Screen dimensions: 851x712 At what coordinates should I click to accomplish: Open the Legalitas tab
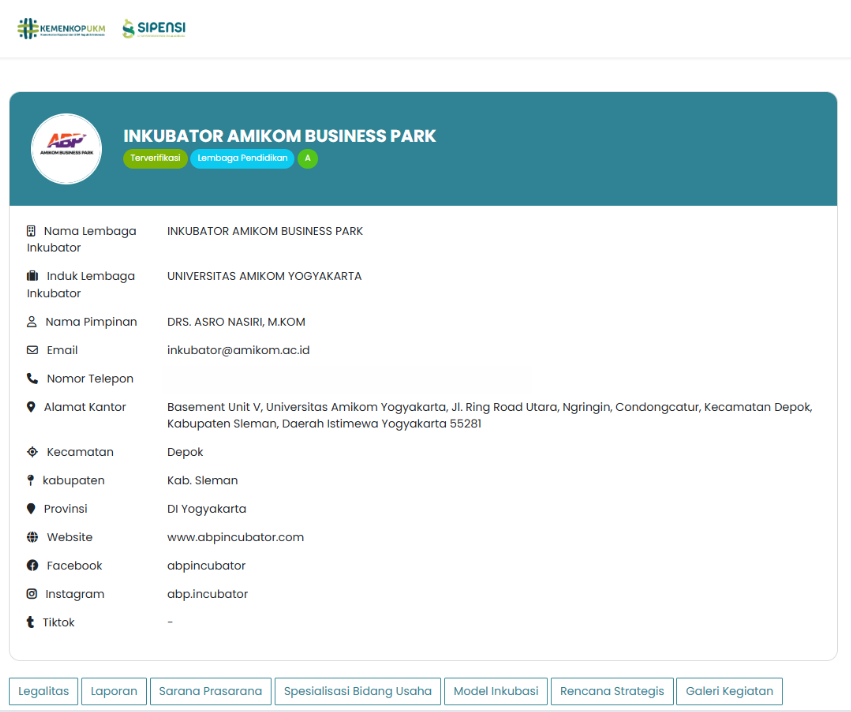click(x=44, y=691)
